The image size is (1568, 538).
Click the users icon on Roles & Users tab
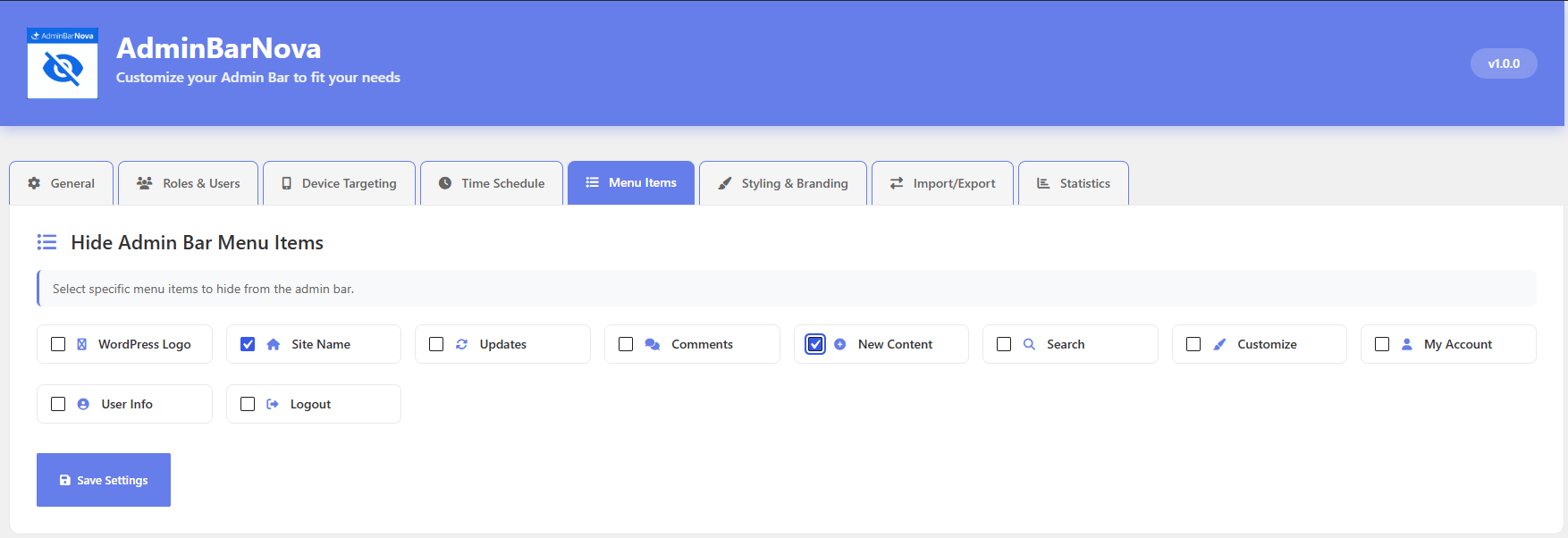[144, 183]
